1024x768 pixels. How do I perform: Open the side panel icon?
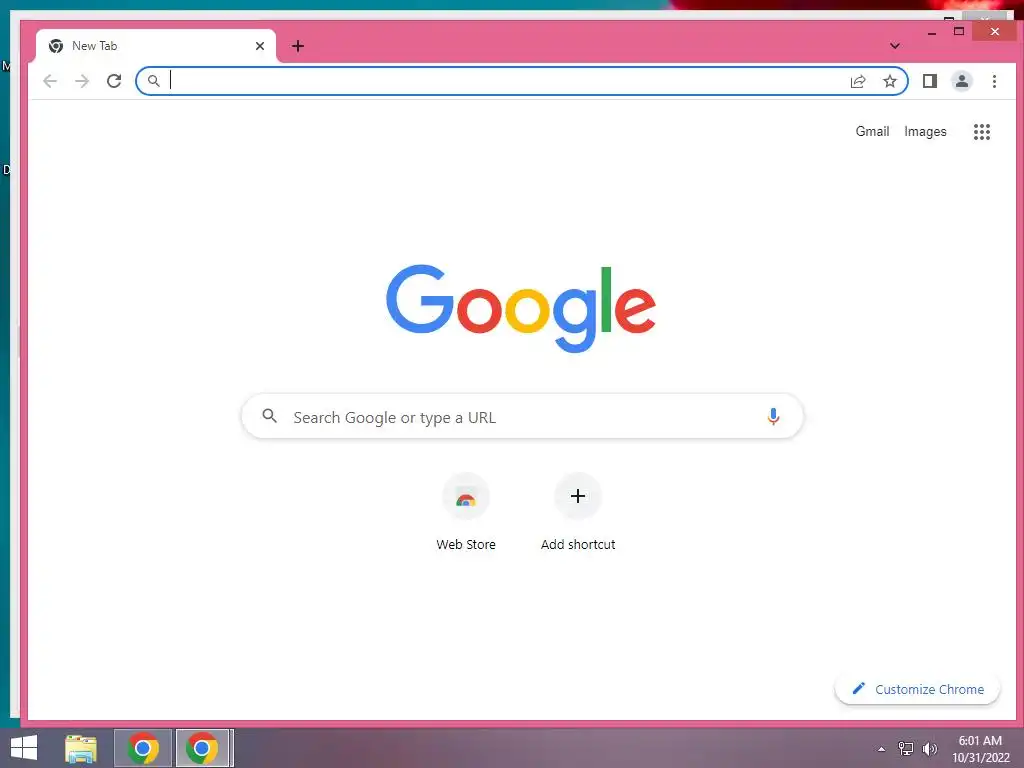tap(930, 81)
